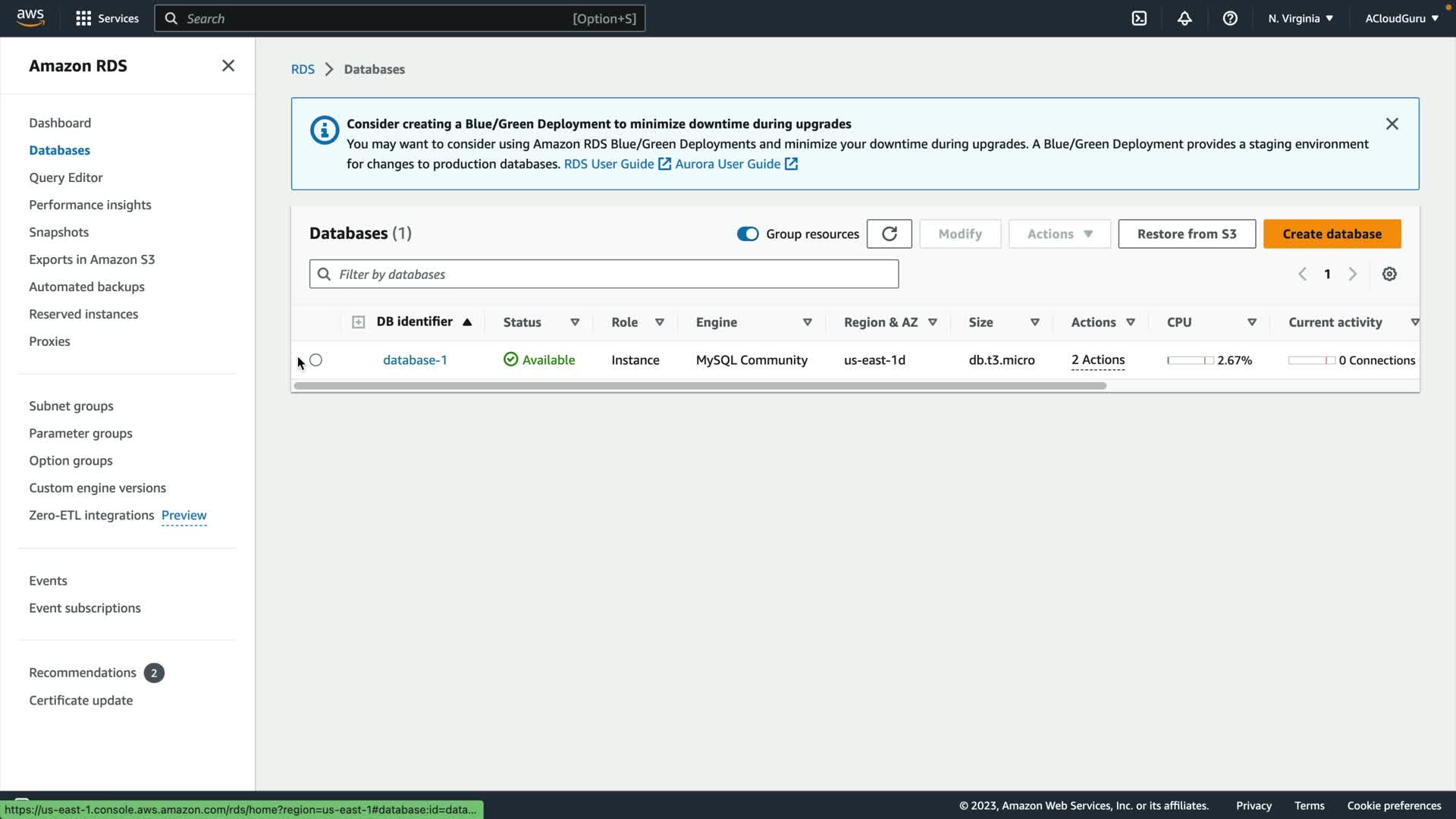Click the AWS logo home icon
This screenshot has height=819, width=1456.
pos(30,17)
